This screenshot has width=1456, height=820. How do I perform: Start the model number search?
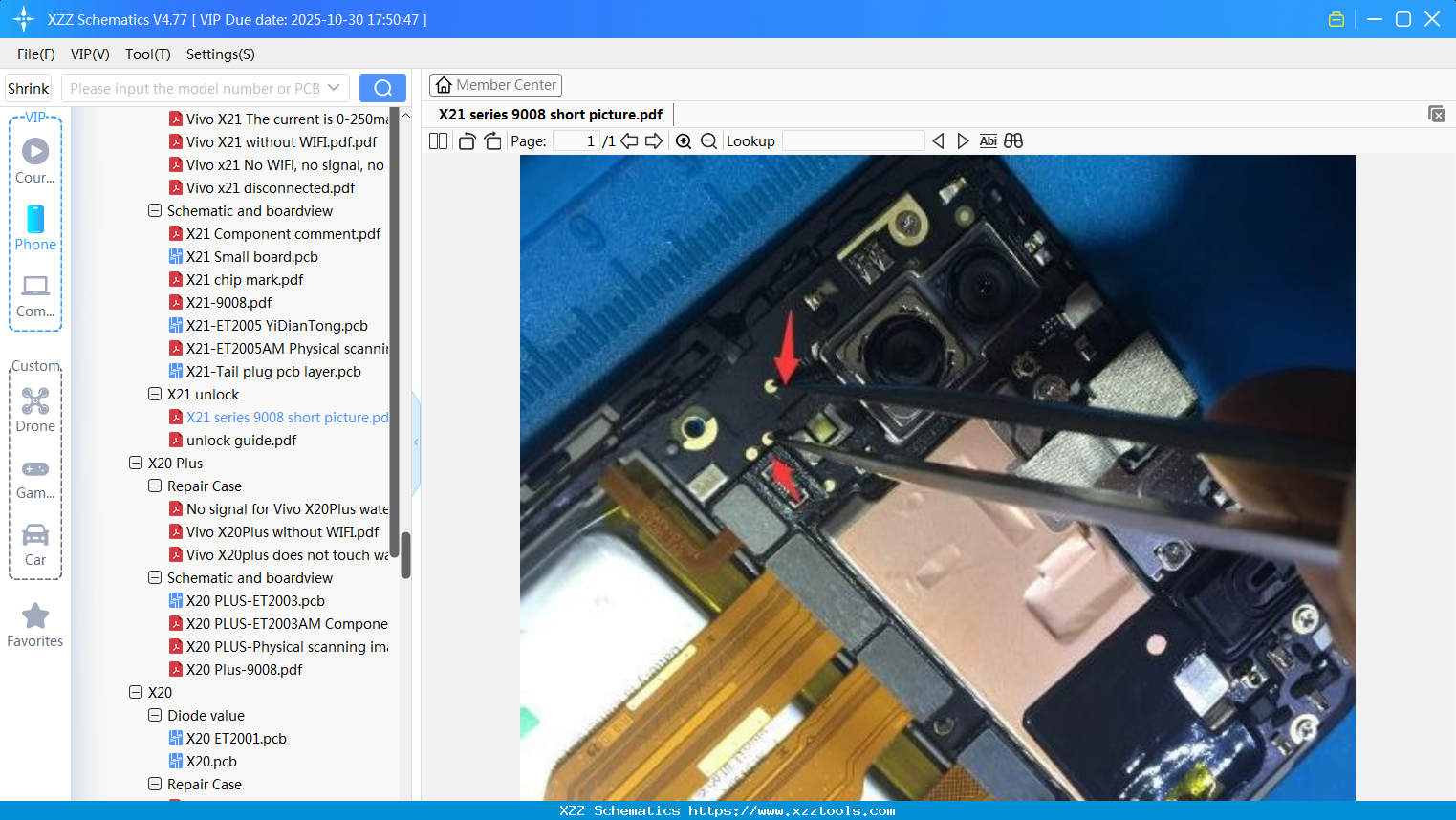382,87
